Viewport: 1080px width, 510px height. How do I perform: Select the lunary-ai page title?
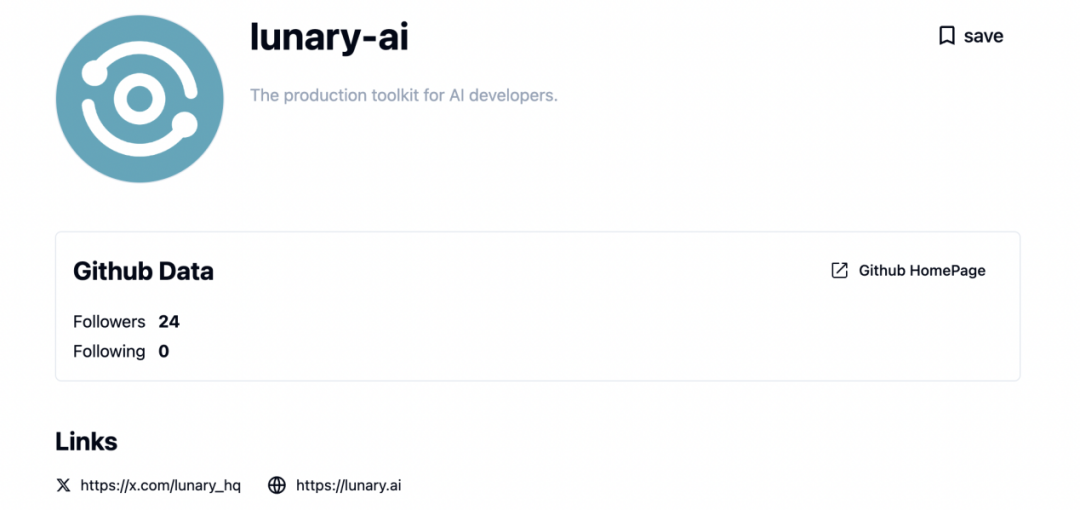tap(329, 37)
